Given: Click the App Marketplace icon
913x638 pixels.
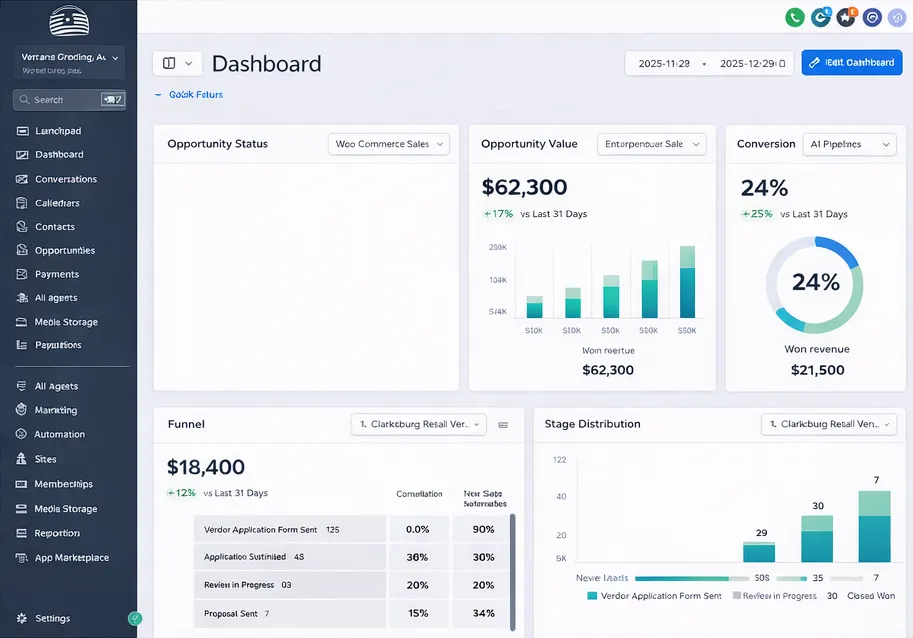Looking at the screenshot, I should (x=22, y=558).
